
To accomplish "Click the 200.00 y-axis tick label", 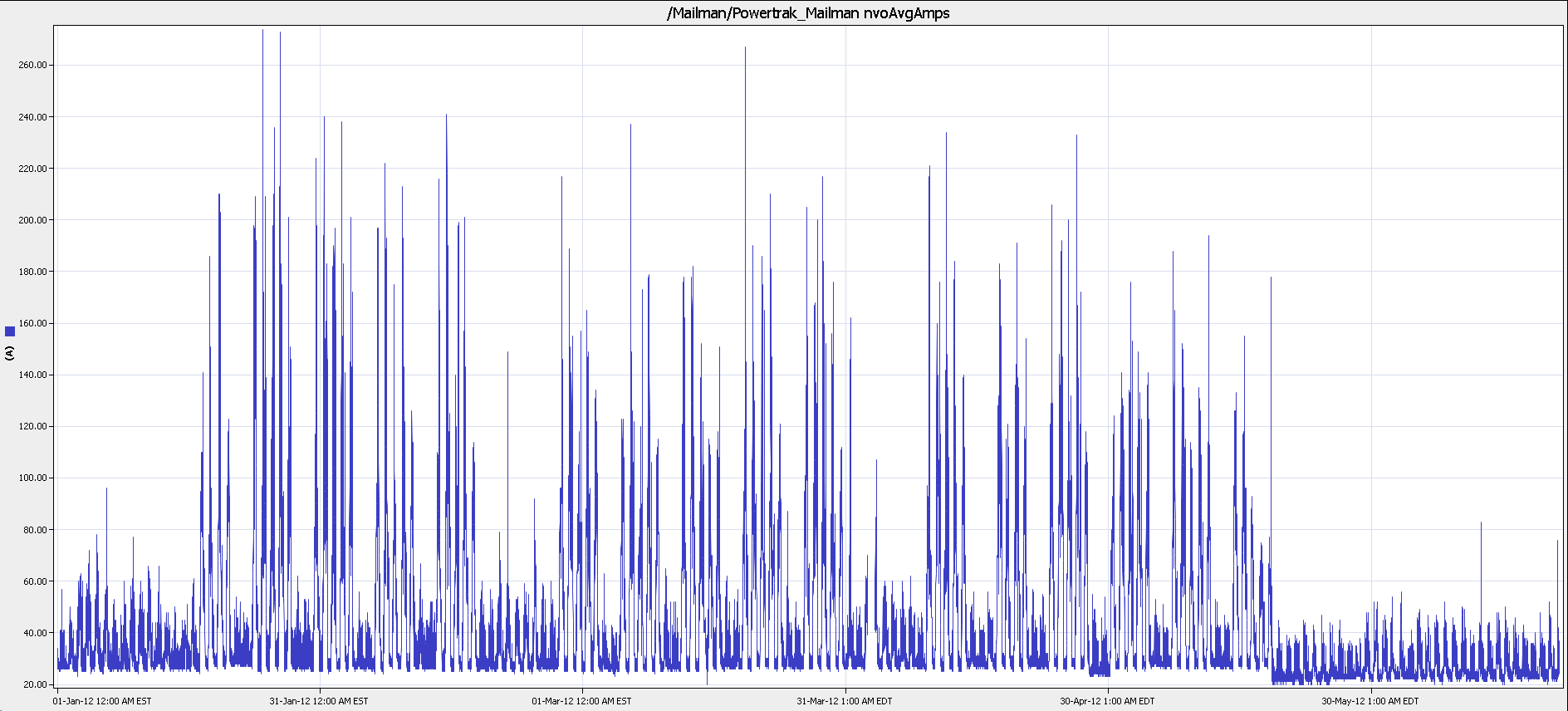I will [33, 220].
